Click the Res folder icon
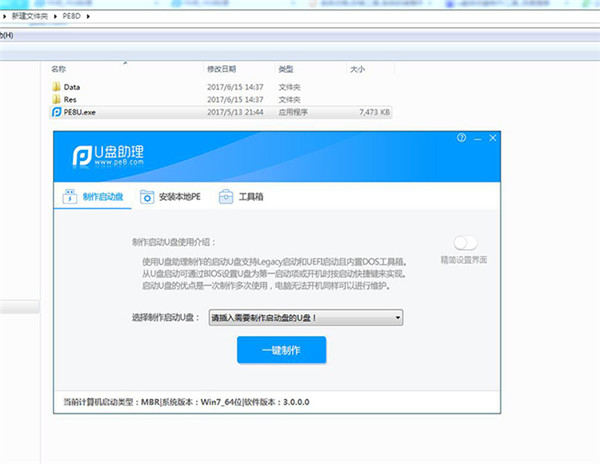This screenshot has width=600, height=464. 56,100
